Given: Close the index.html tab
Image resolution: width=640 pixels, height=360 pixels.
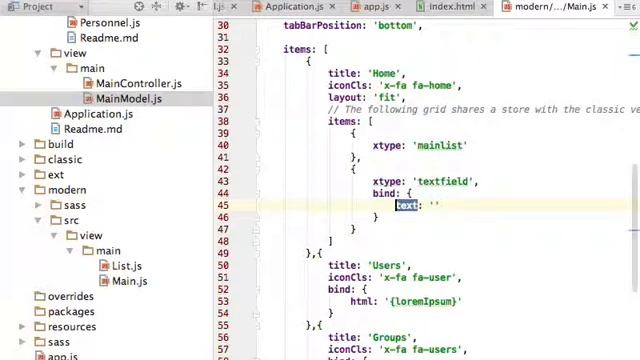Looking at the screenshot, I should 484,7.
